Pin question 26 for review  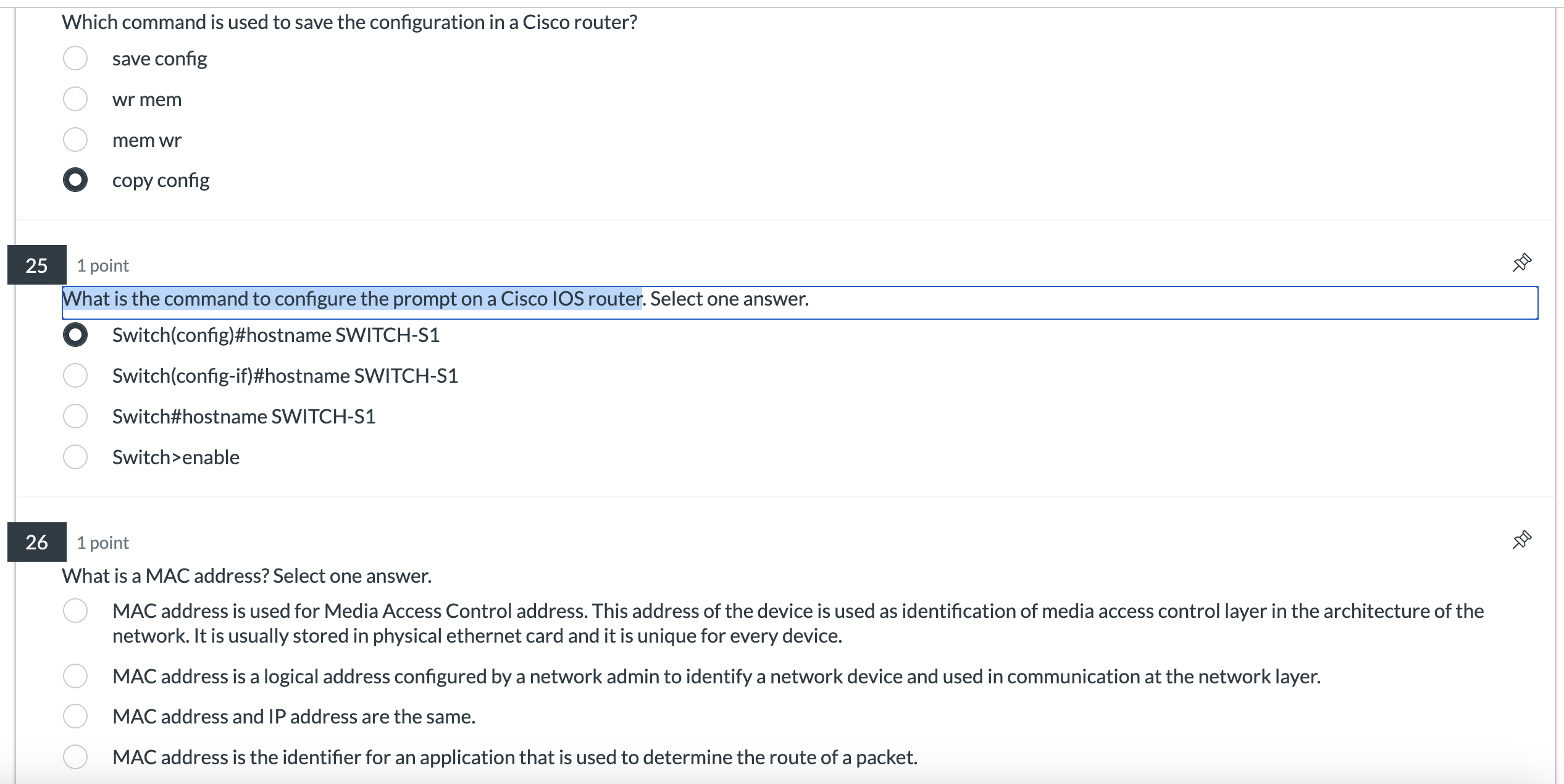click(1521, 538)
